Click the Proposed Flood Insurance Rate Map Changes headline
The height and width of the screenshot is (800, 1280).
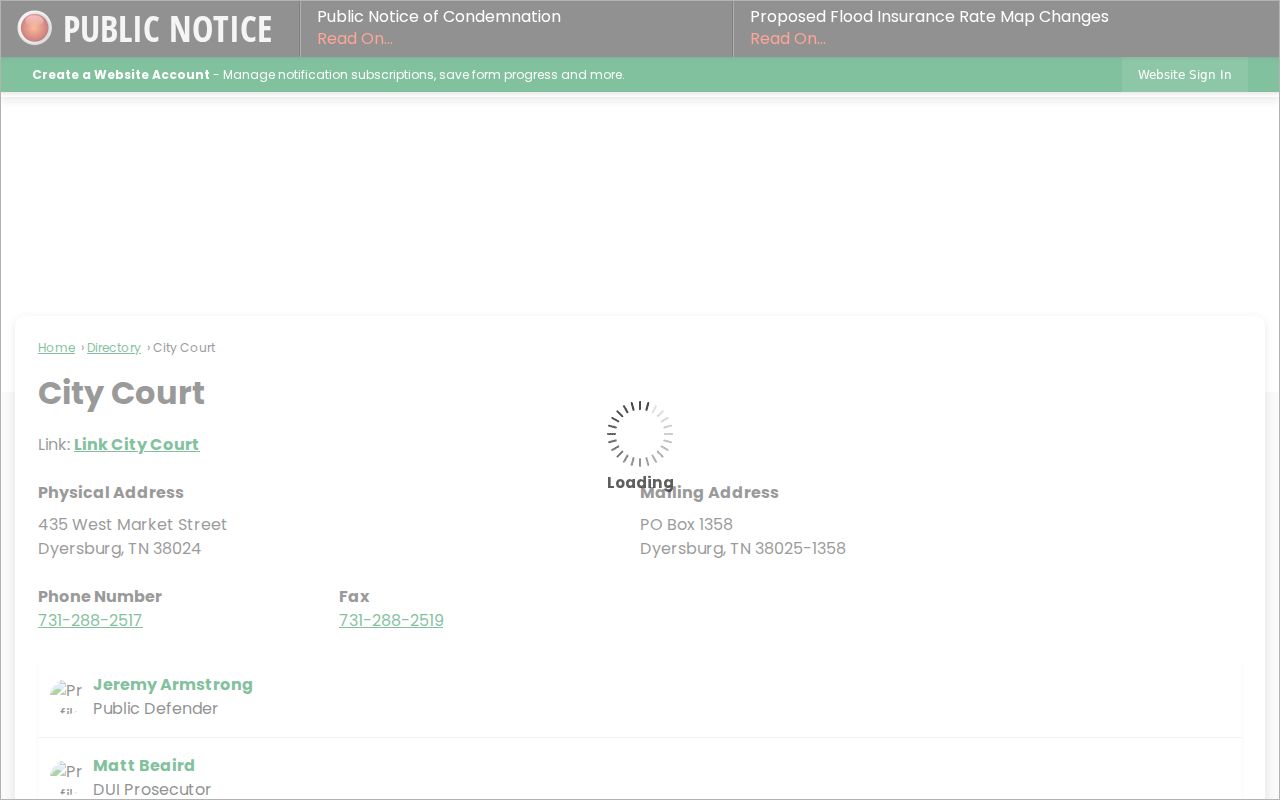pos(929,17)
